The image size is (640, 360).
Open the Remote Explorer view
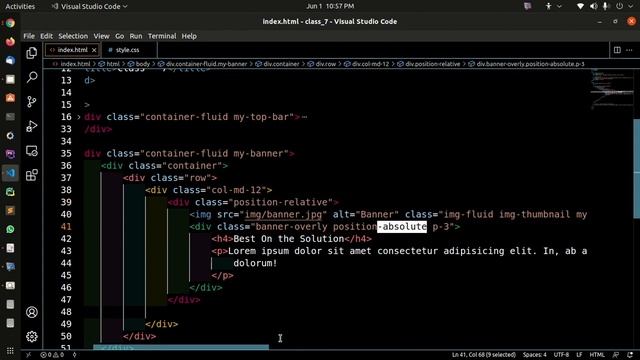[32, 151]
